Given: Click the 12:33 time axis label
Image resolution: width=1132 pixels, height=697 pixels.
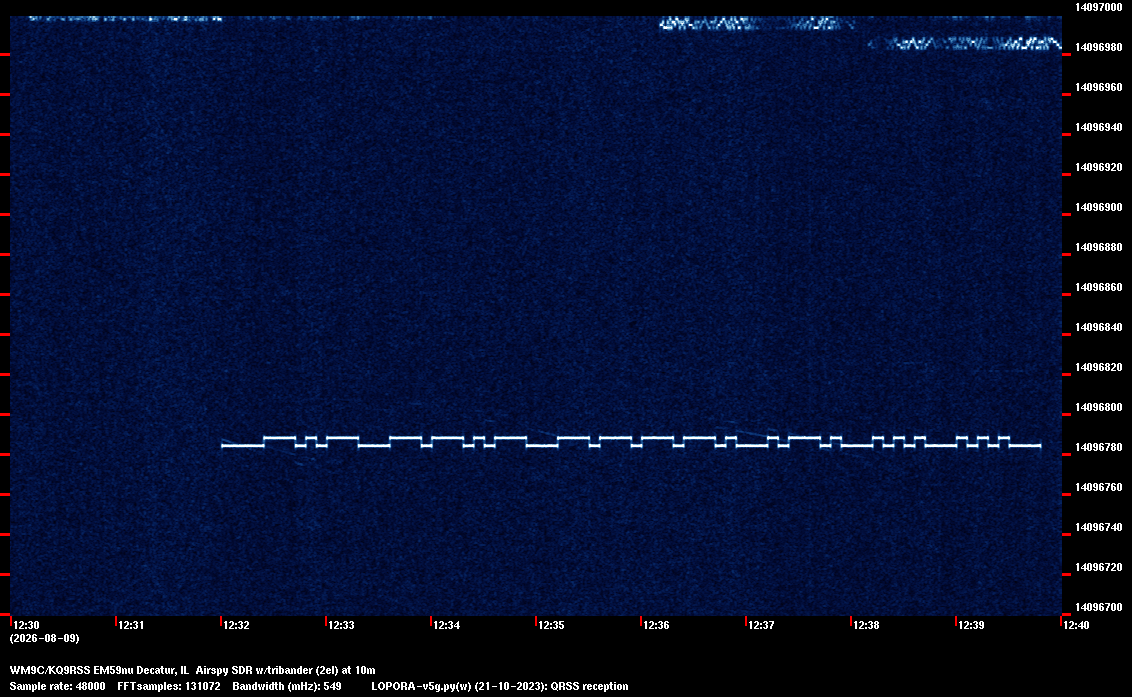Looking at the screenshot, I should (x=341, y=625).
